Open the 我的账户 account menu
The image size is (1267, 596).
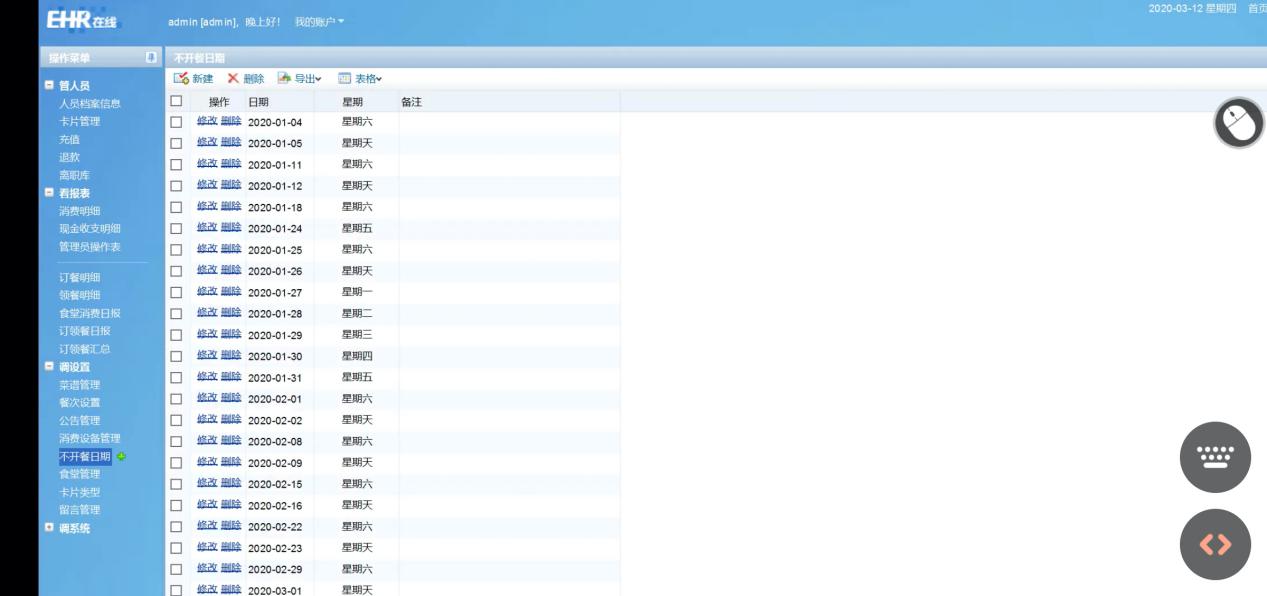[x=319, y=21]
